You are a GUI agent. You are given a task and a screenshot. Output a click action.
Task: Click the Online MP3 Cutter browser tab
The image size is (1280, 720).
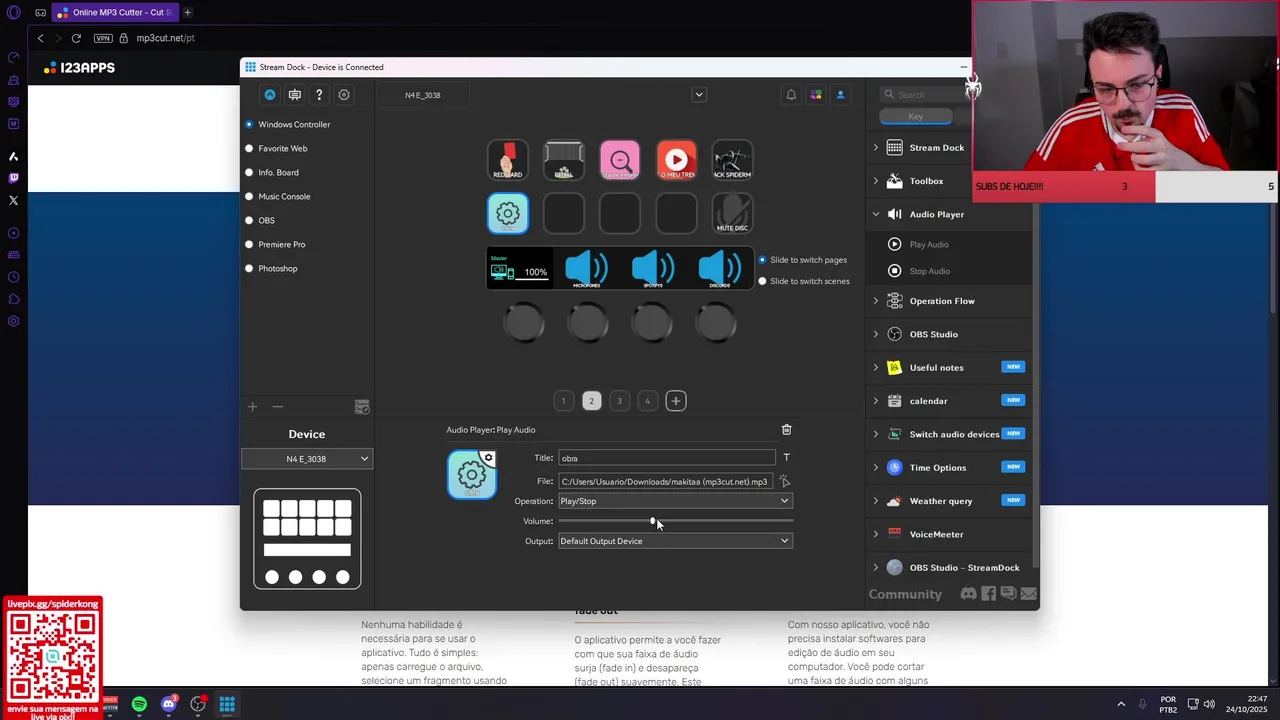pyautogui.click(x=115, y=12)
